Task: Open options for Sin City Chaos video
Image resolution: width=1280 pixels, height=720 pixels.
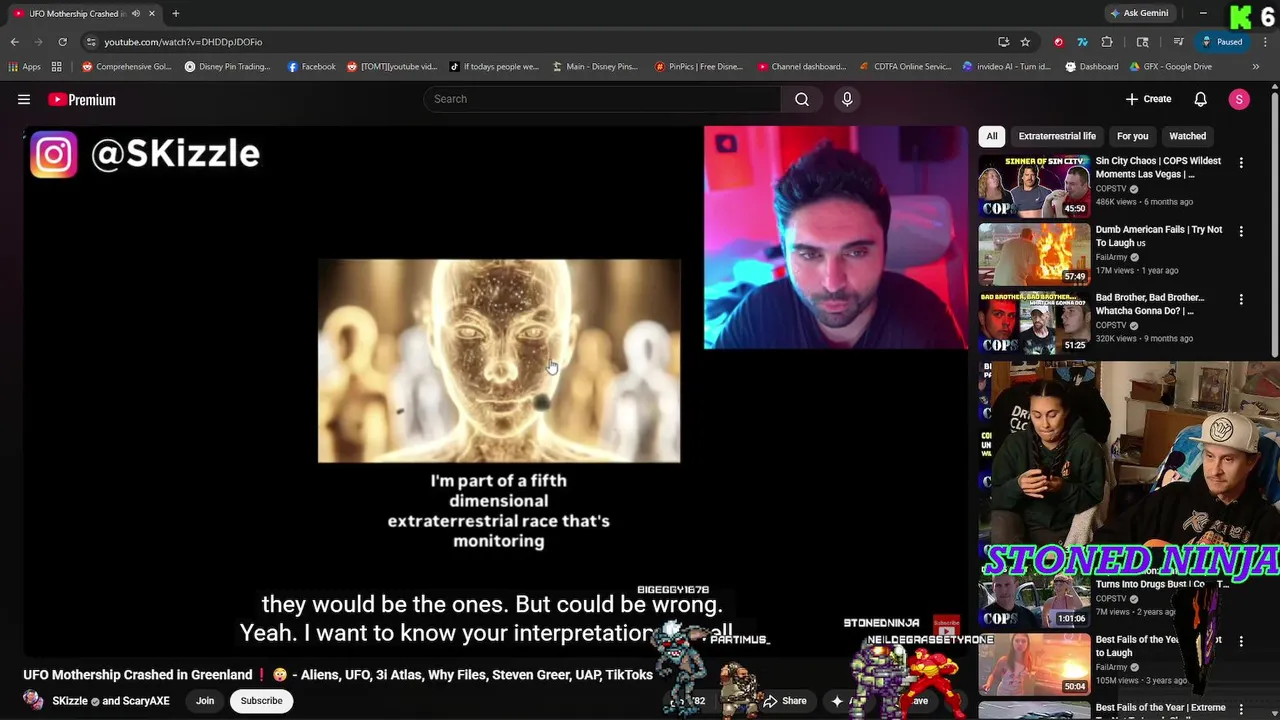Action: pos(1241,163)
